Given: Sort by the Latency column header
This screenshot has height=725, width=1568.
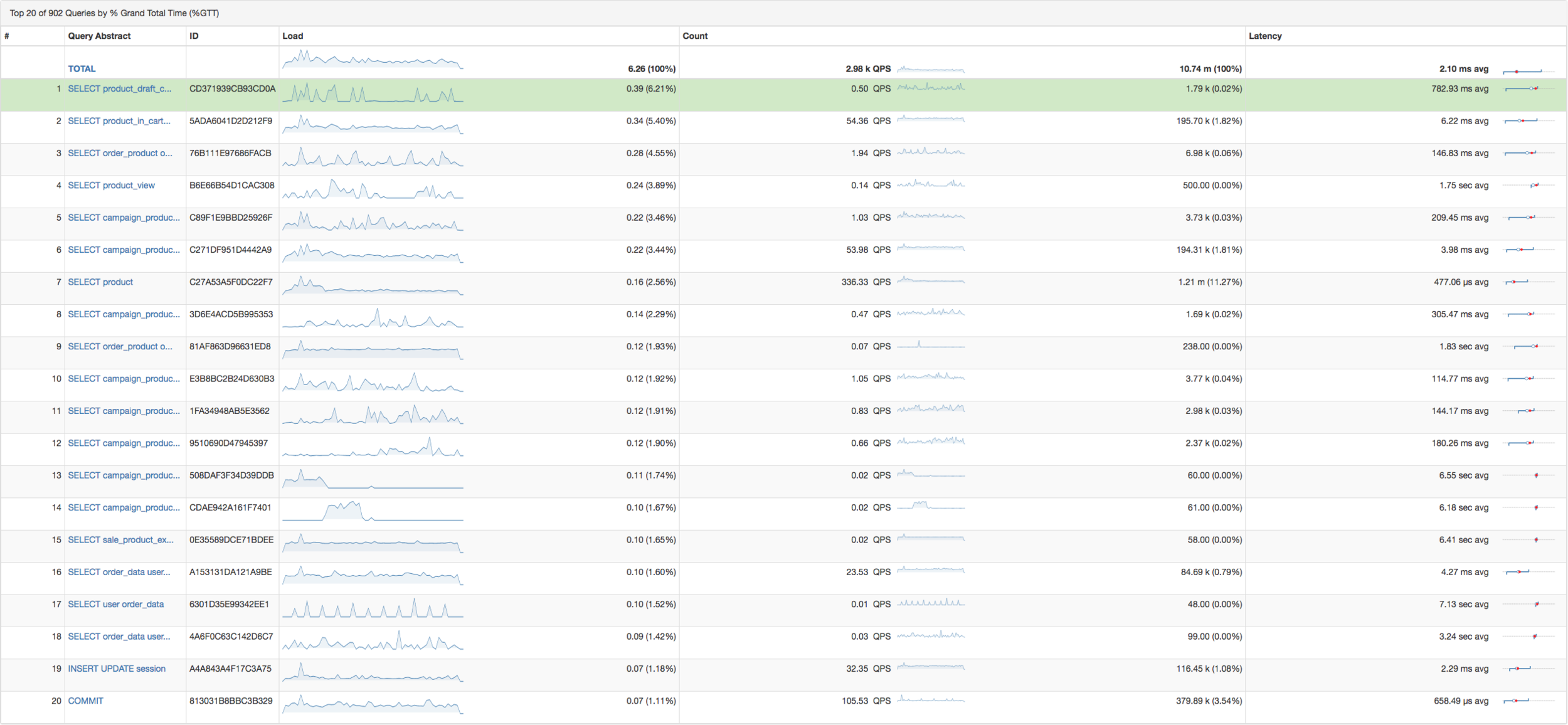Looking at the screenshot, I should coord(1264,36).
